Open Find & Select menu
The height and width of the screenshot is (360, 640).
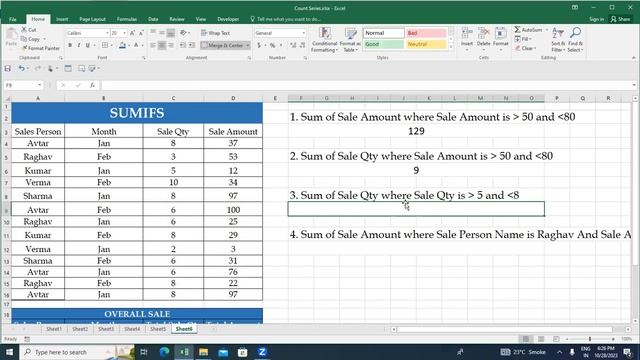point(576,40)
